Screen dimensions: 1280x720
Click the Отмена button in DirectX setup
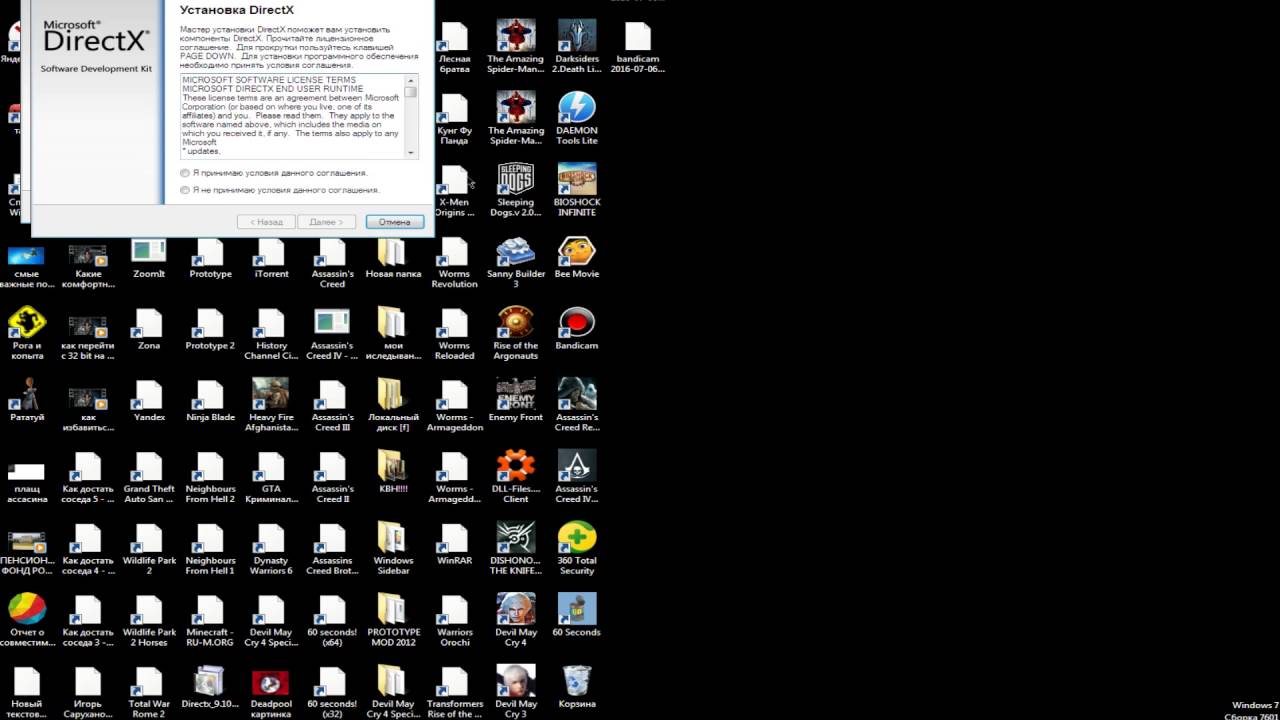[395, 222]
